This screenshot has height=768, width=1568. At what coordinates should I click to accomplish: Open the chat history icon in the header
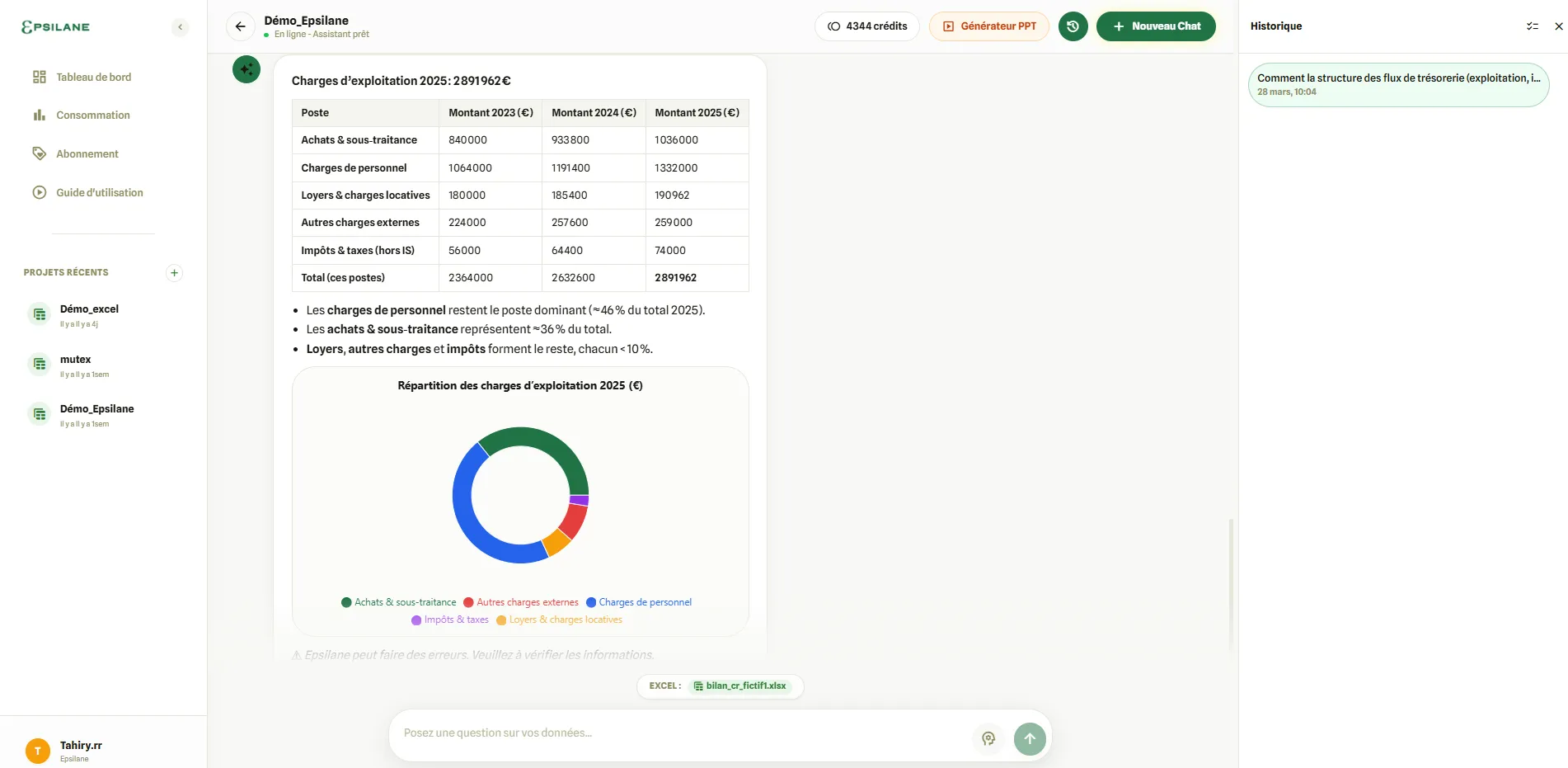pos(1073,26)
